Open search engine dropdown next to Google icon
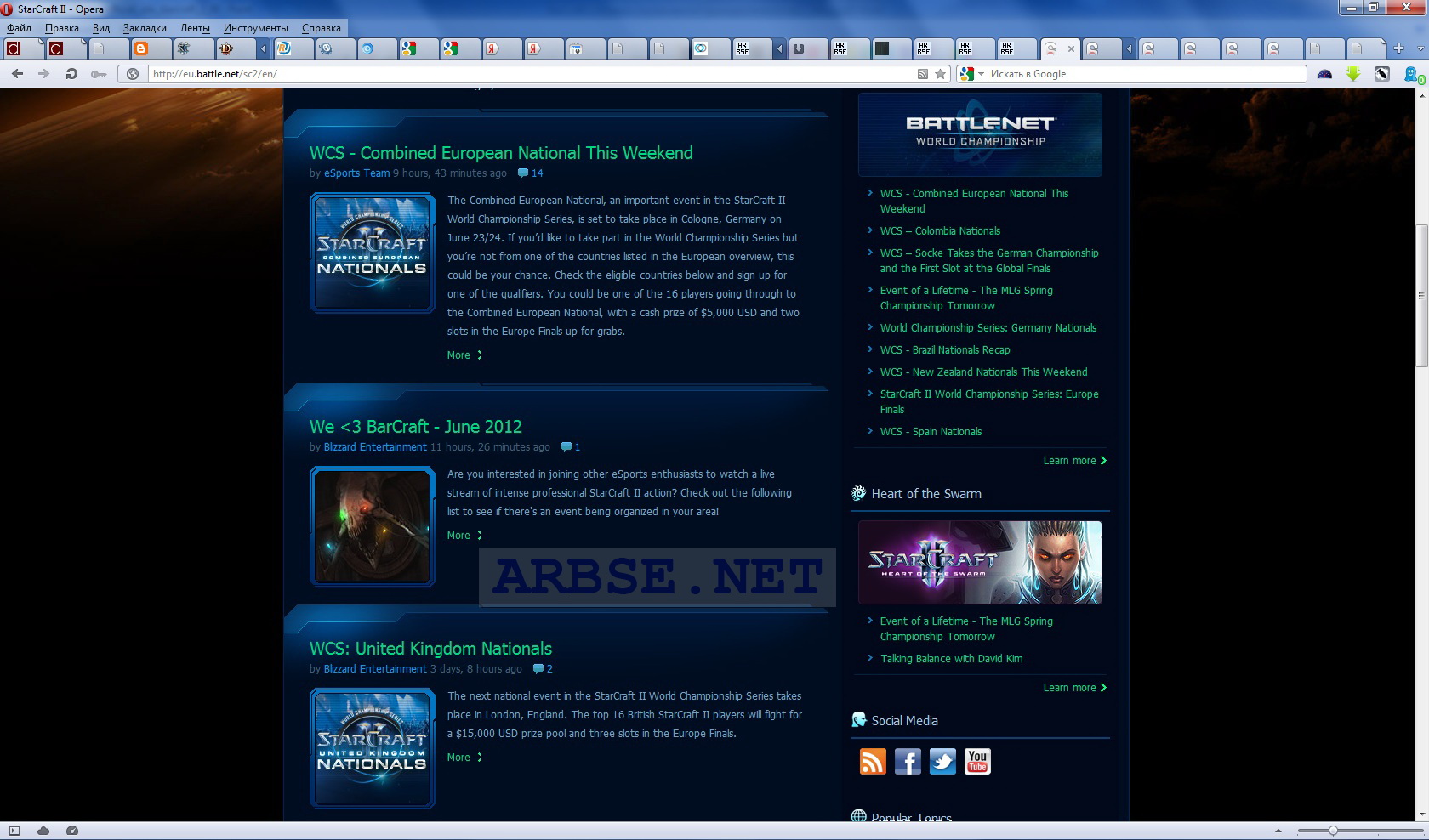 coord(981,74)
